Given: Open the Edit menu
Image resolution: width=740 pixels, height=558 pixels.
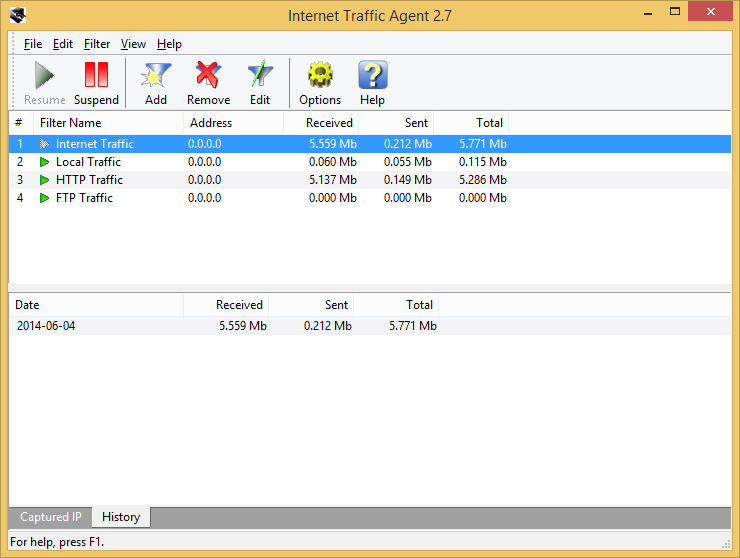Looking at the screenshot, I should click(62, 44).
